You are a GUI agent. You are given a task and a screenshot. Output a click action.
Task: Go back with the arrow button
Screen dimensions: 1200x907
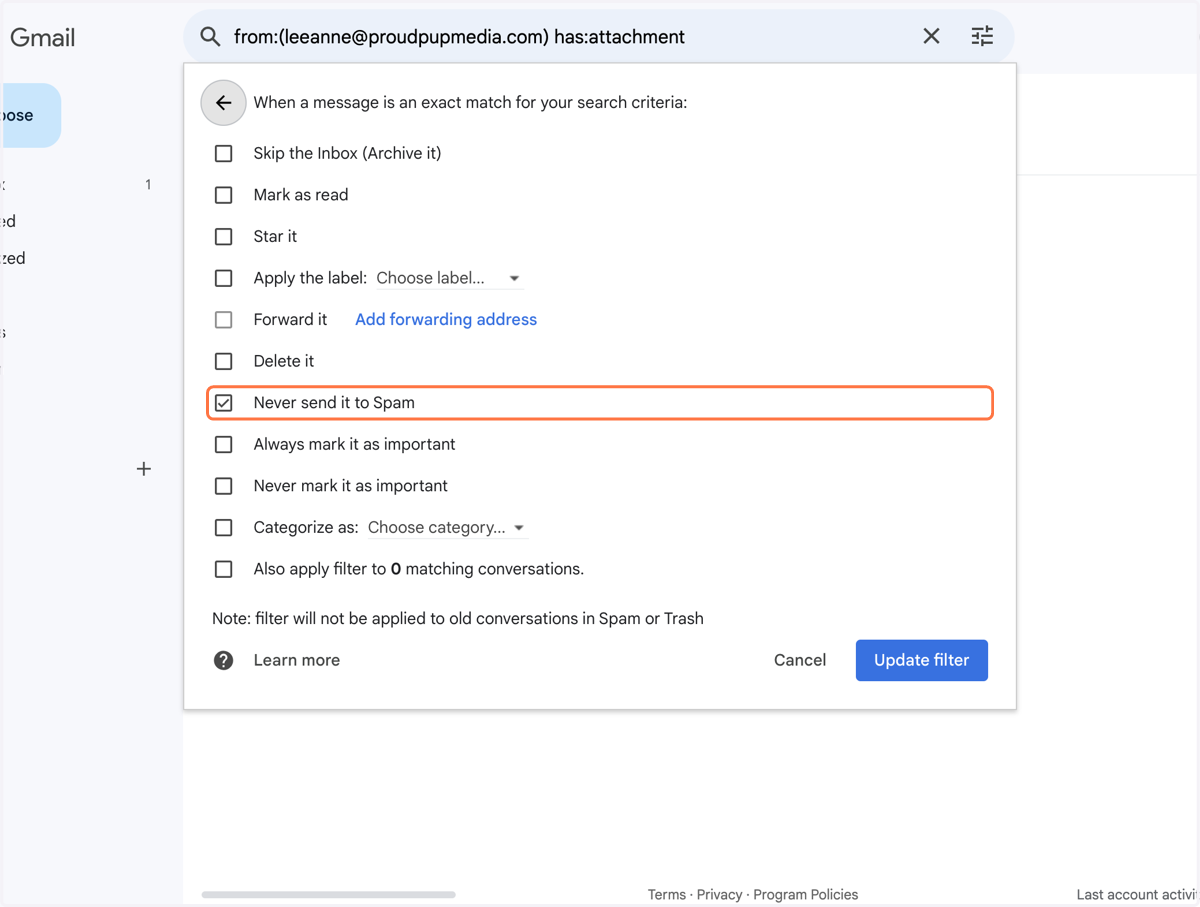click(223, 103)
